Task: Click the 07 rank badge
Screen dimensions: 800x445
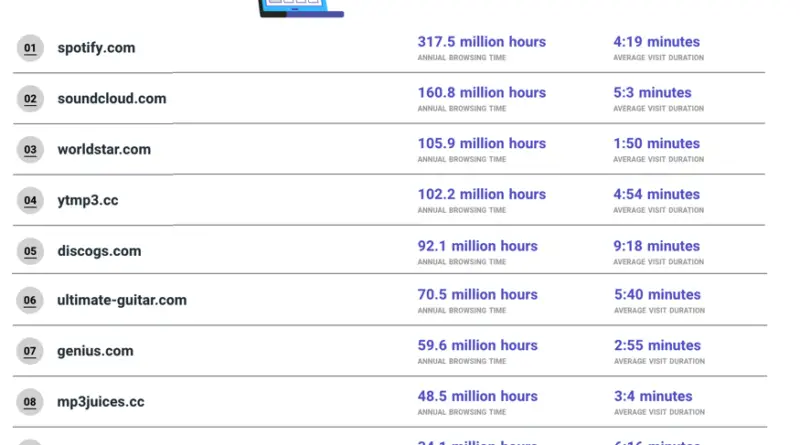Action: (x=30, y=351)
